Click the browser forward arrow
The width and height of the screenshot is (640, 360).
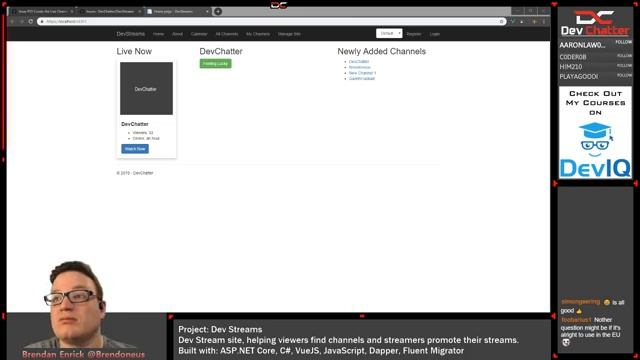pyautogui.click(x=22, y=21)
